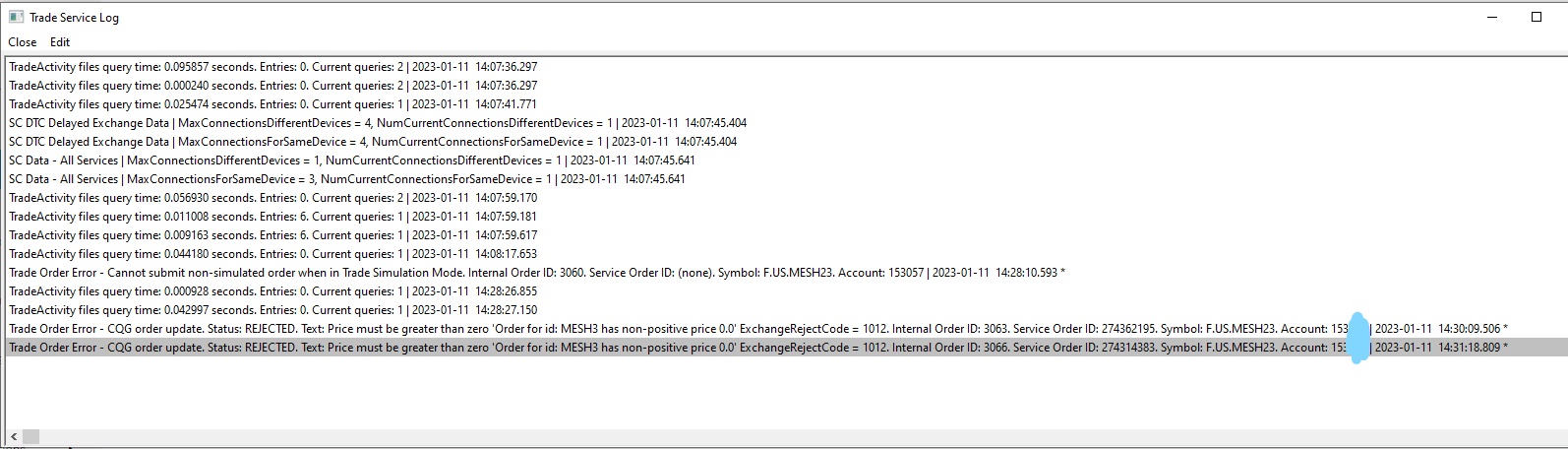Select the highlighted rejected order line ID 3066

click(x=784, y=348)
